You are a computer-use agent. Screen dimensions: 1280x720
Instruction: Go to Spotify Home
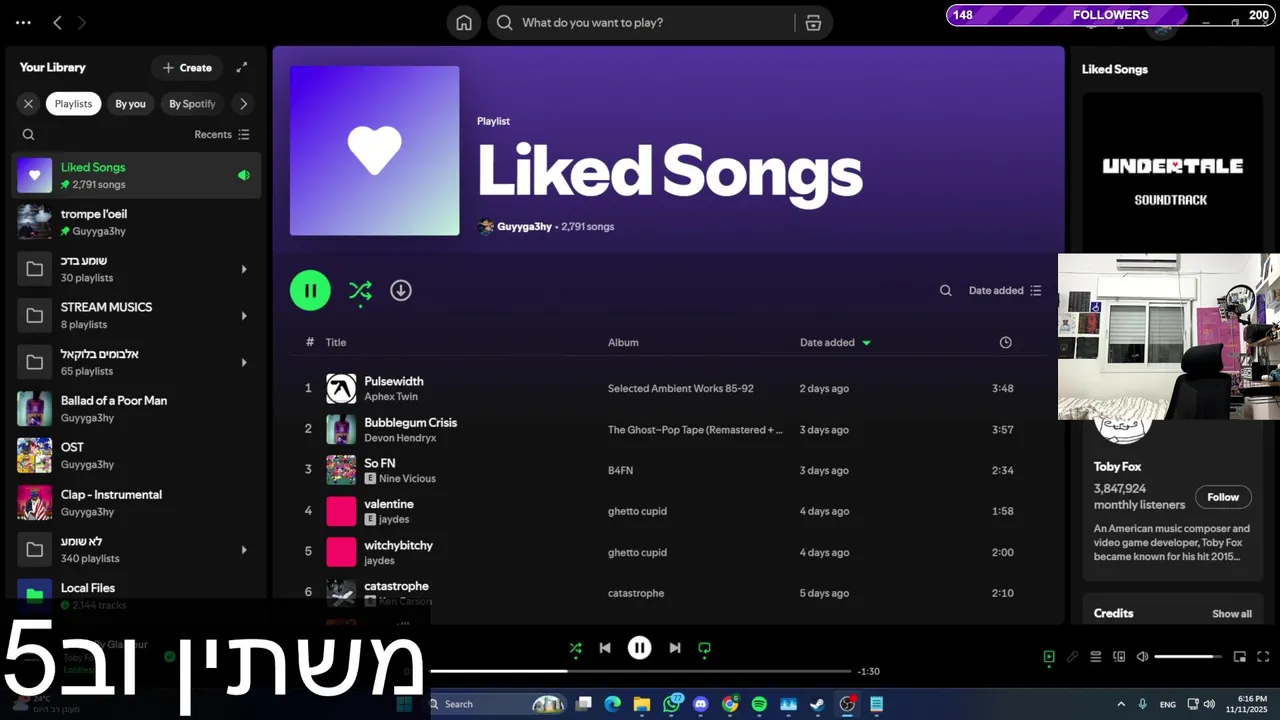point(464,23)
